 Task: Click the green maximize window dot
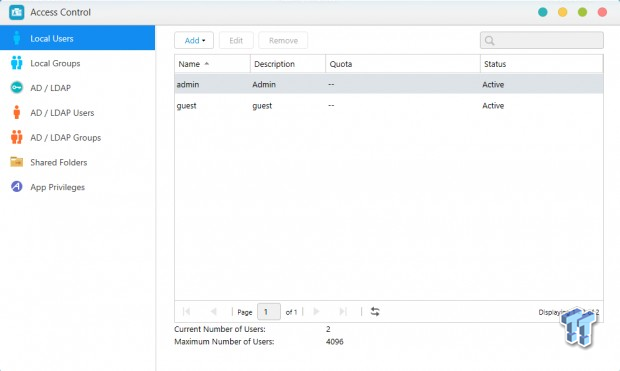(582, 12)
